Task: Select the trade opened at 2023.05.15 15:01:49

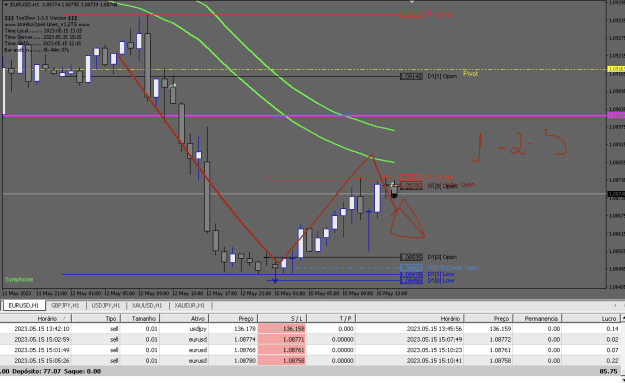Action: 310,350
